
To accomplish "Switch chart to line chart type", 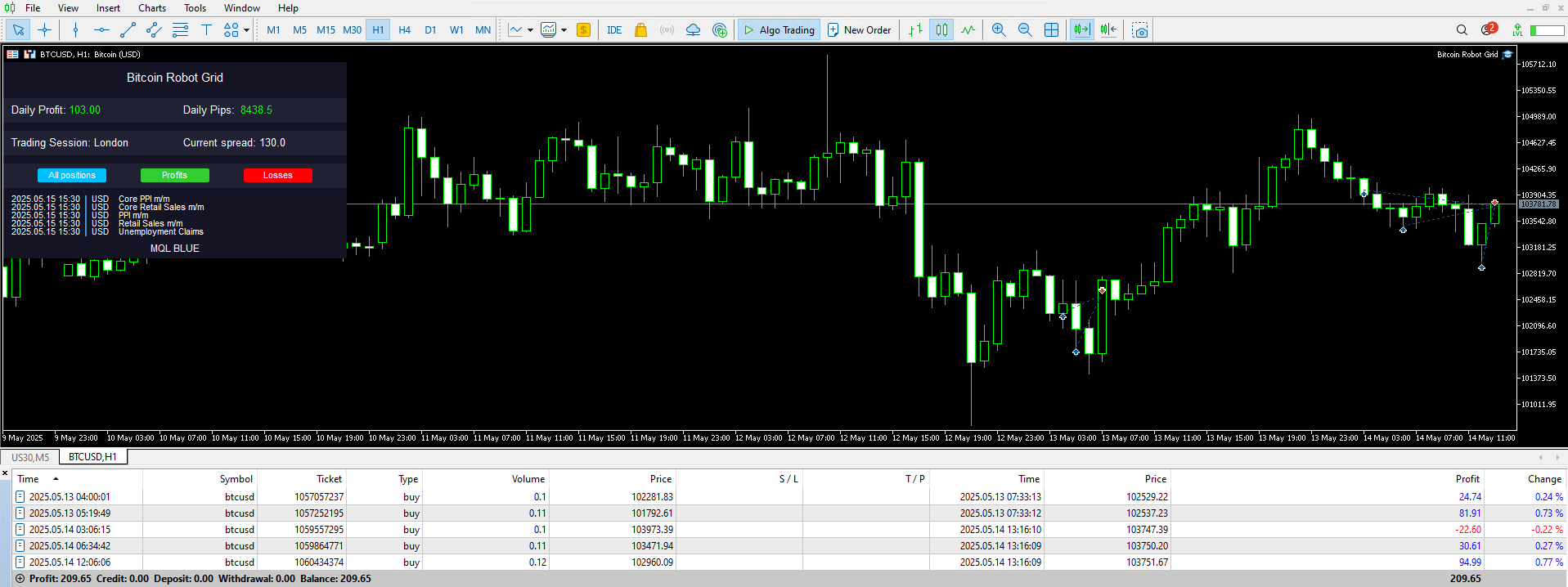I will click(x=968, y=30).
